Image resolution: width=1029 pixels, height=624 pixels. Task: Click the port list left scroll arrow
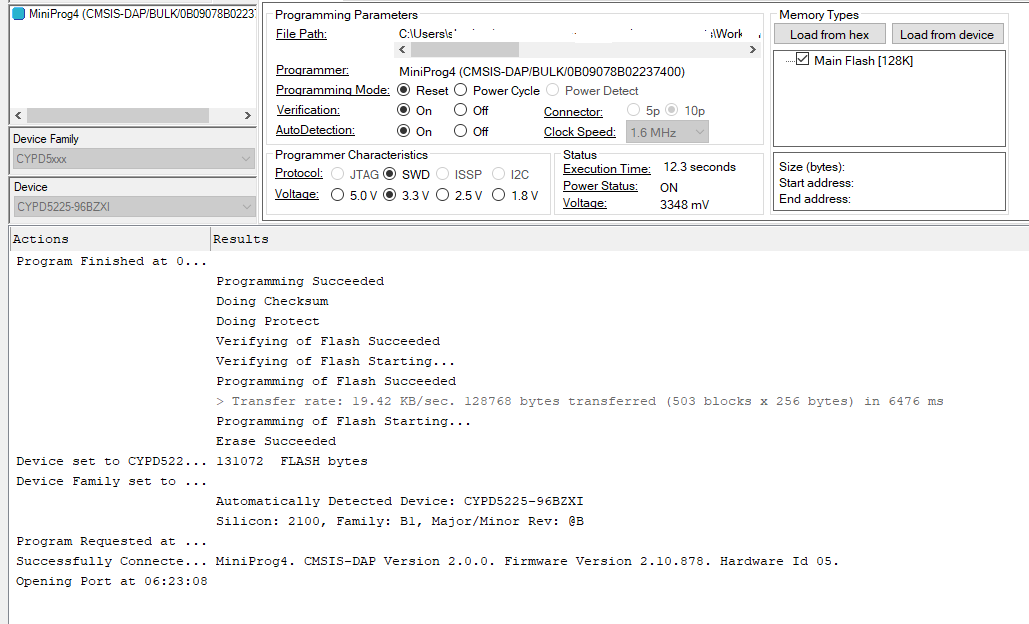17,115
